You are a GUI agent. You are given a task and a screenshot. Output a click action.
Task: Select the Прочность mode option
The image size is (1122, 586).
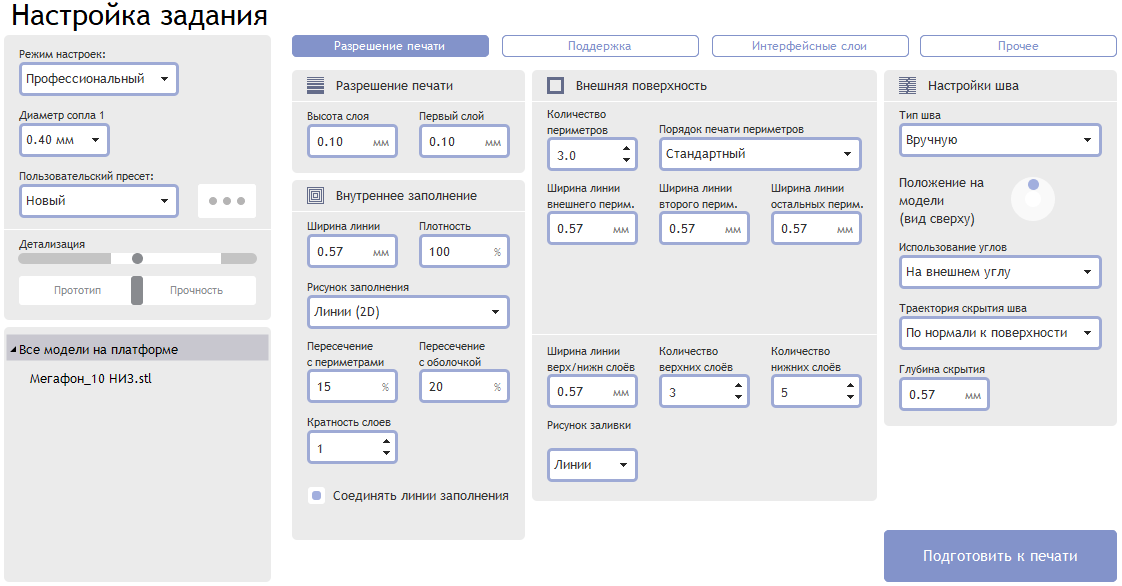(x=197, y=290)
